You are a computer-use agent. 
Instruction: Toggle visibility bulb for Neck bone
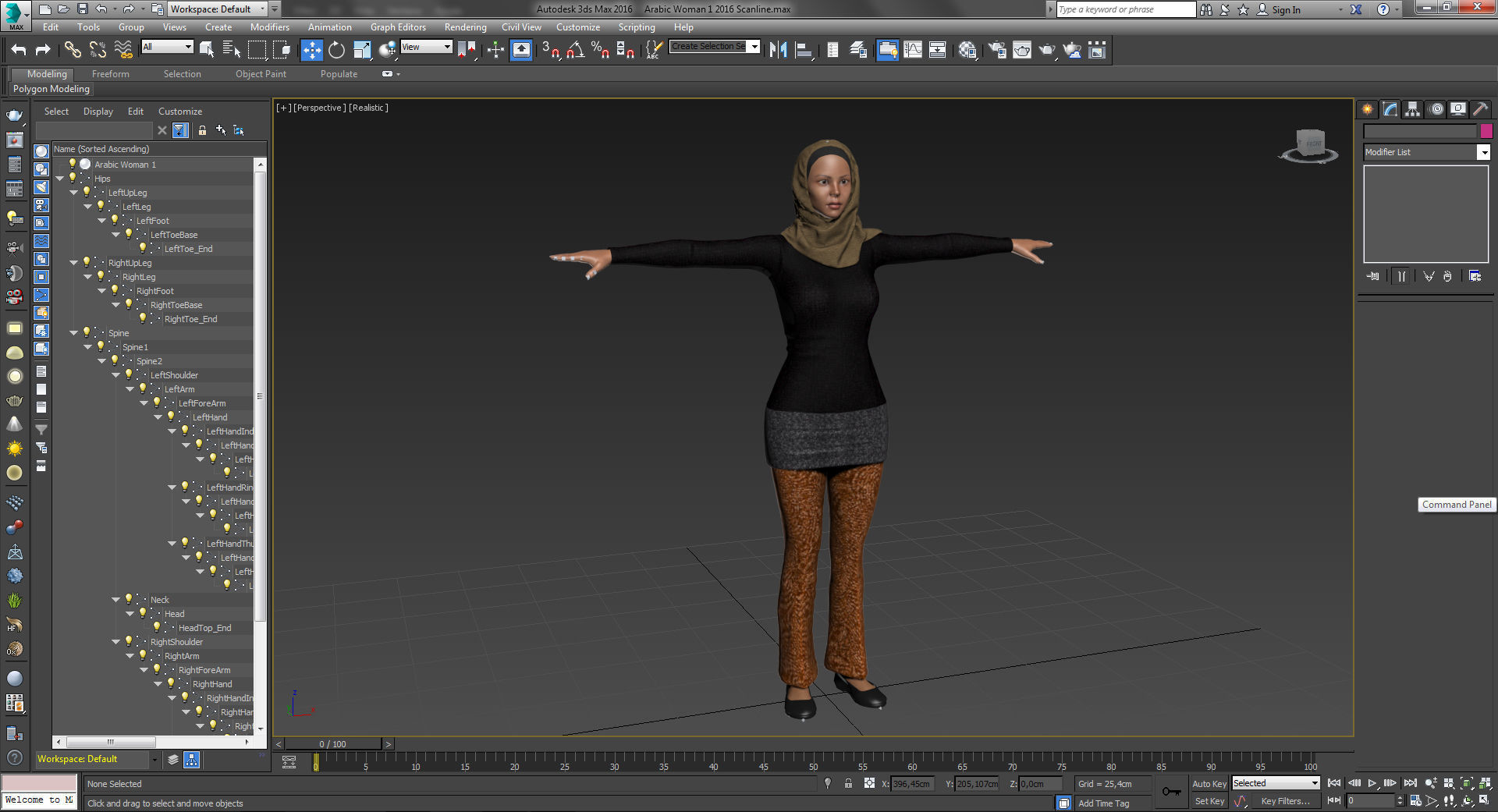pos(129,599)
